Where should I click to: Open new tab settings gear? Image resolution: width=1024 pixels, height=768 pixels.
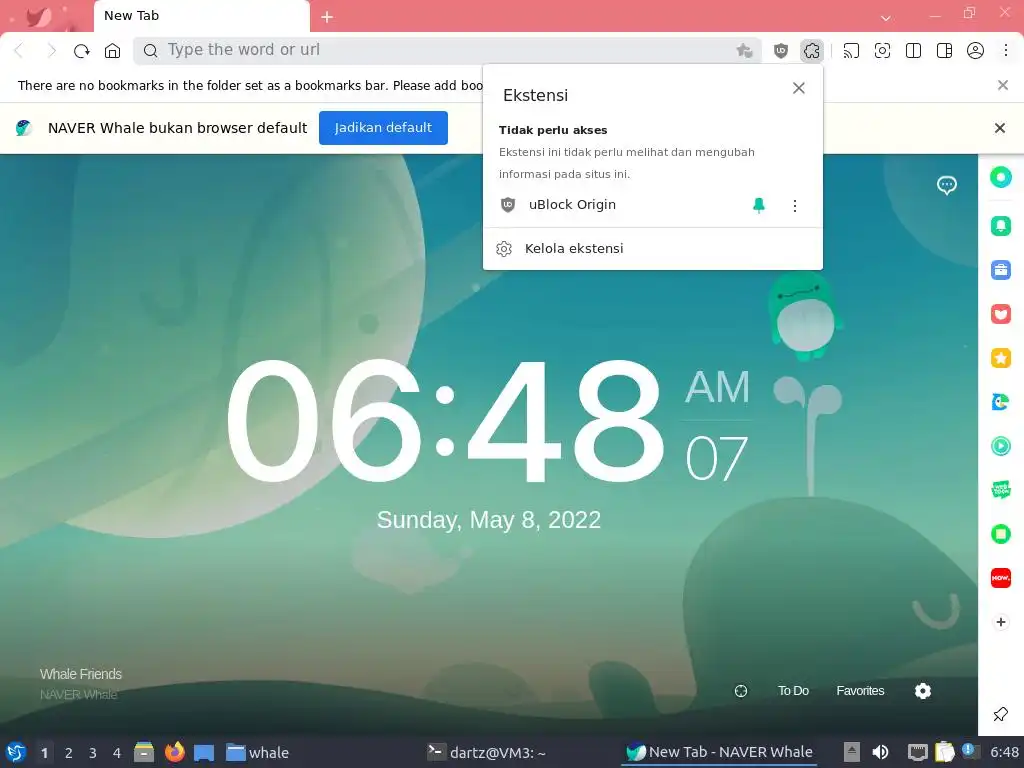[x=923, y=691]
